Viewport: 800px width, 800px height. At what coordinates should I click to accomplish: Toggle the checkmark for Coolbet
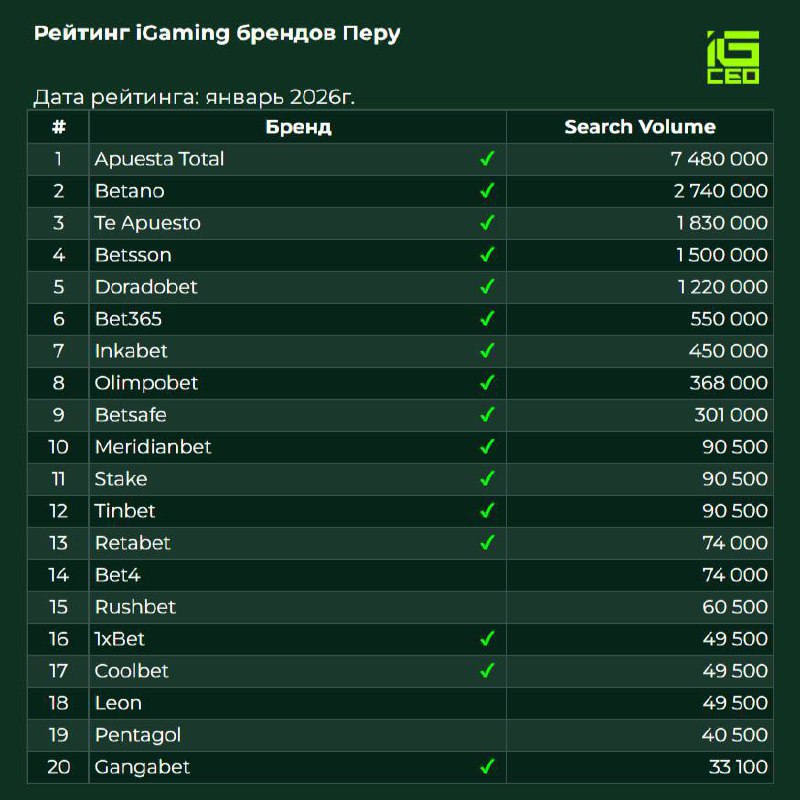point(487,671)
